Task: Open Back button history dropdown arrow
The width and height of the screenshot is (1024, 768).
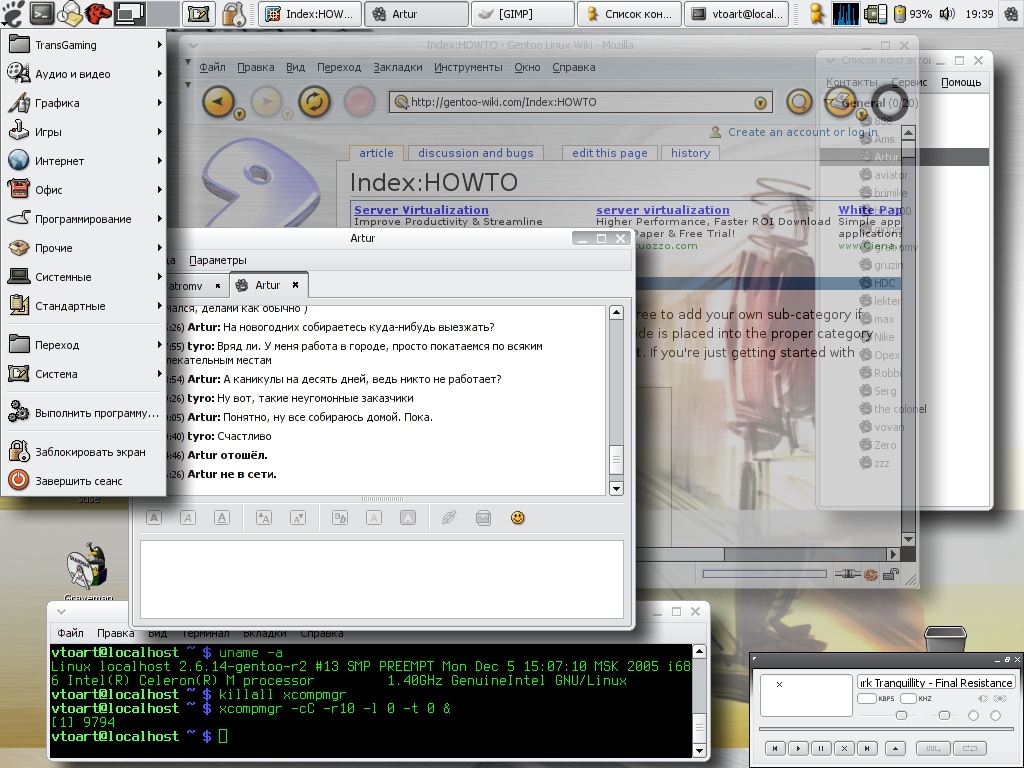Action: [x=240, y=114]
